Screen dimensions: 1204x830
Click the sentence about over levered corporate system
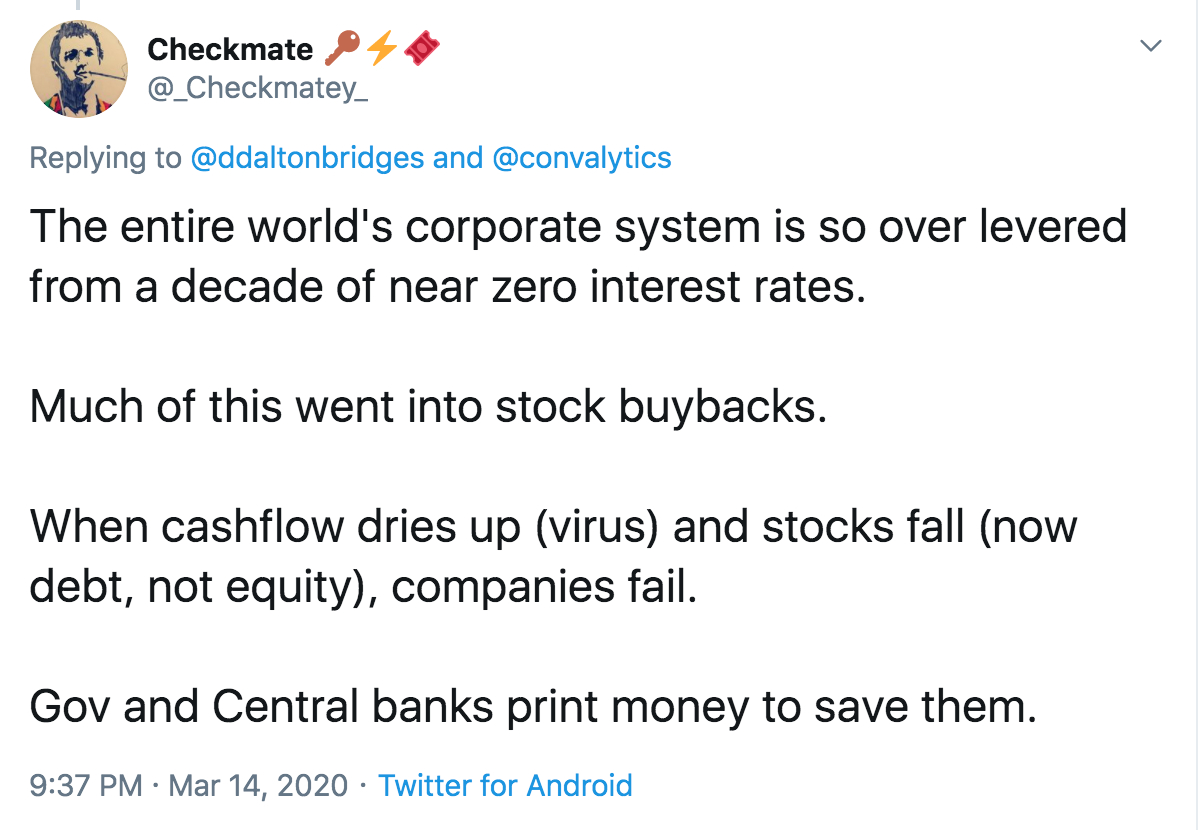tap(578, 228)
